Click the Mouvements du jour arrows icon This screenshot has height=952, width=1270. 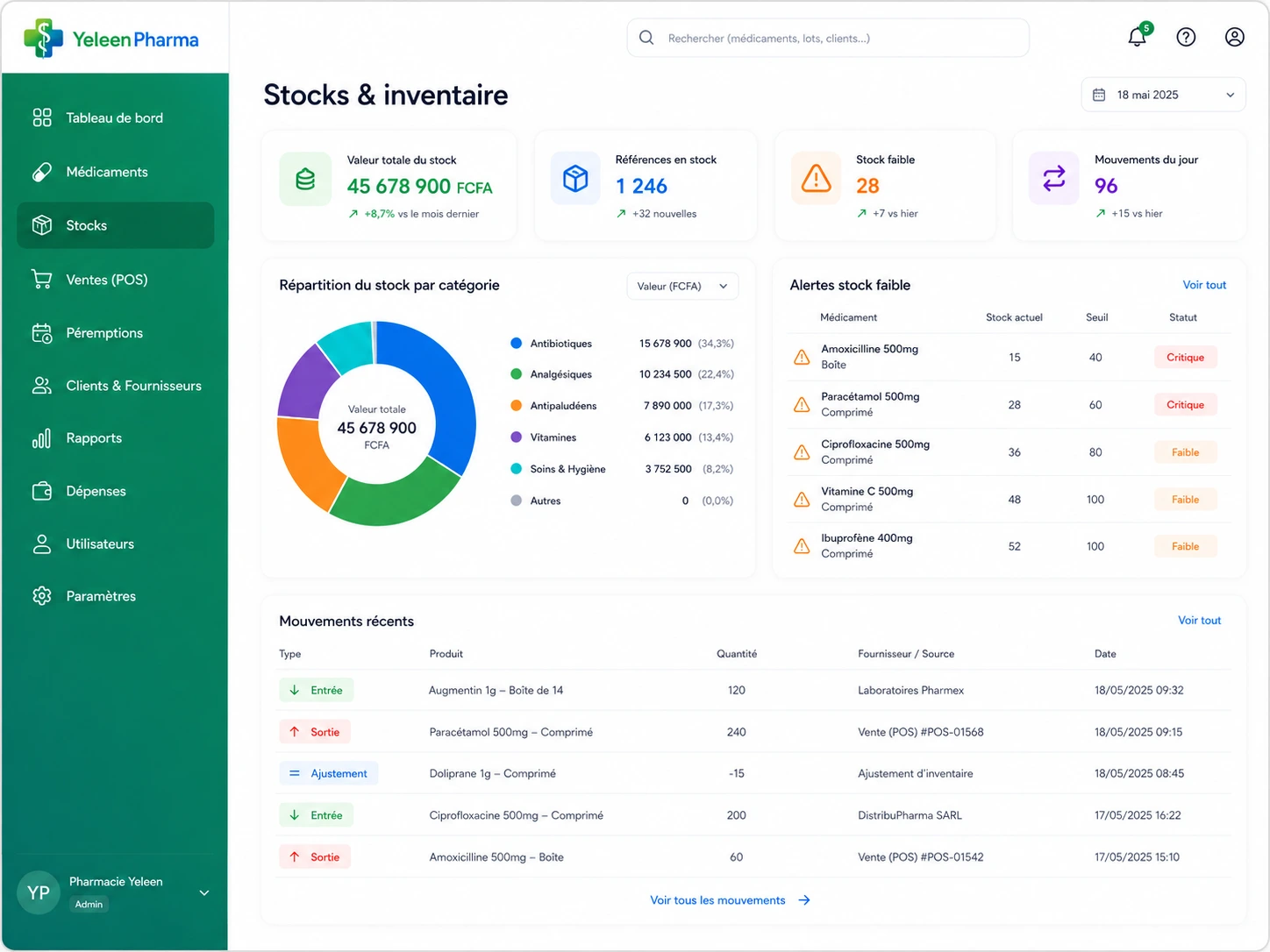tap(1054, 179)
